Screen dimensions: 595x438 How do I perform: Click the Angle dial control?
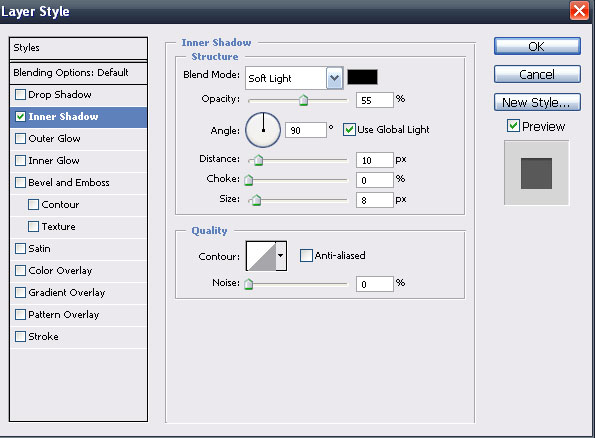263,130
